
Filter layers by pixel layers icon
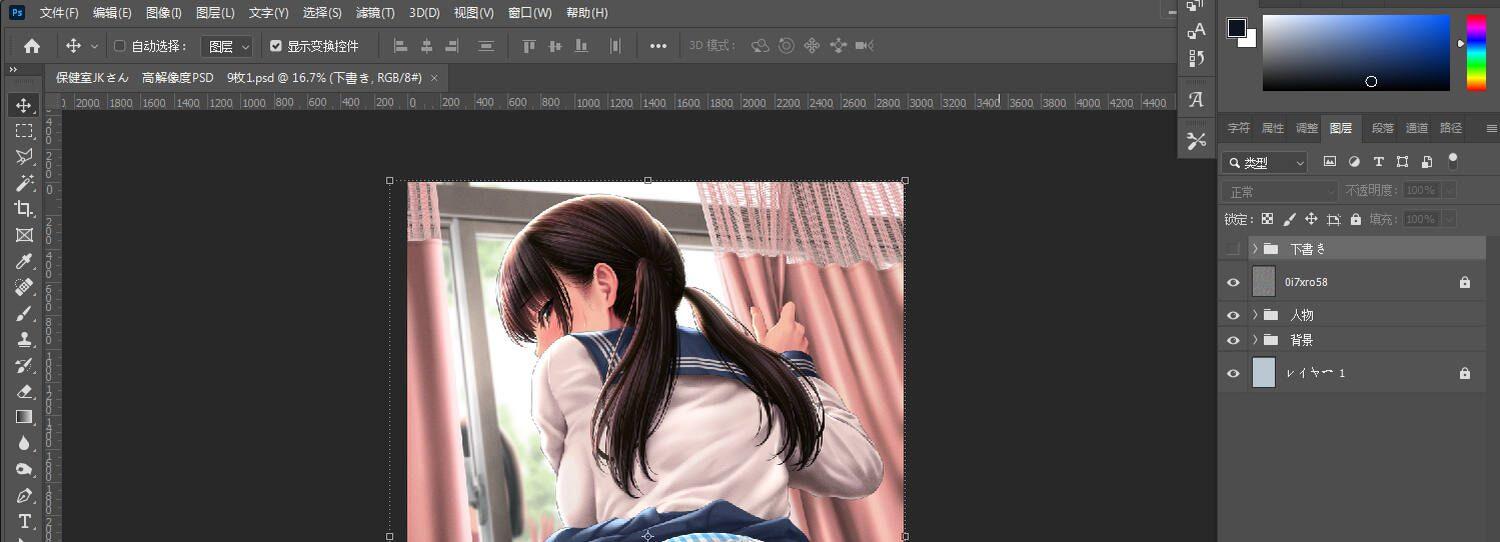click(x=1330, y=162)
